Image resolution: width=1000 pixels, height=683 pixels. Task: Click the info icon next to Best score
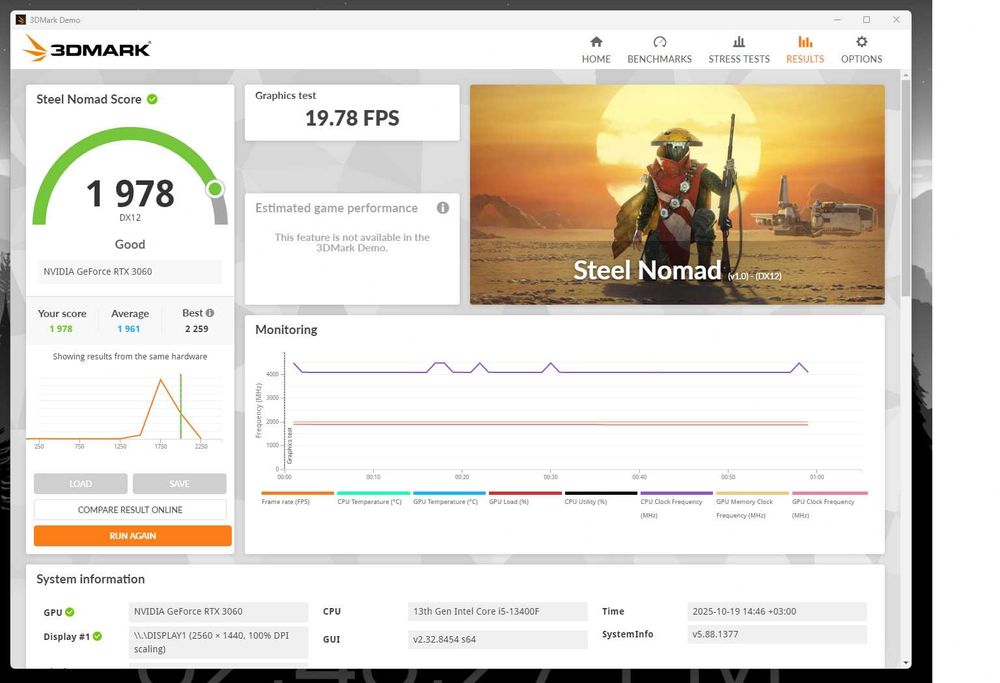[210, 312]
